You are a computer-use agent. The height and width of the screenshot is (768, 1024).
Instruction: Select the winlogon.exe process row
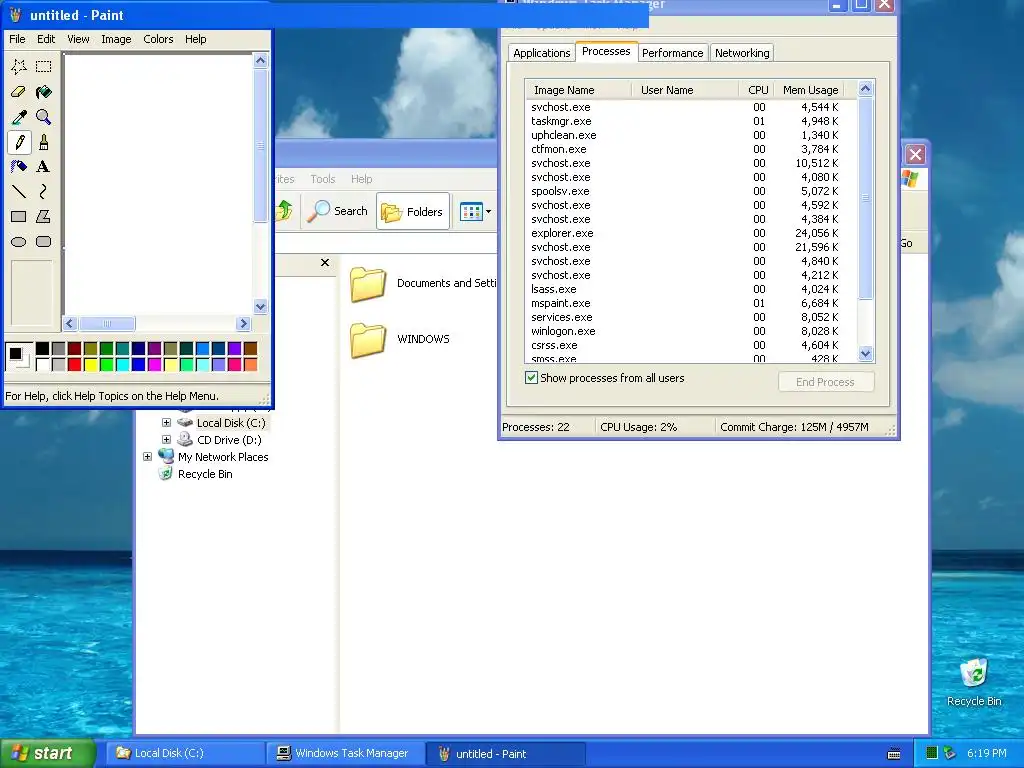coord(691,331)
